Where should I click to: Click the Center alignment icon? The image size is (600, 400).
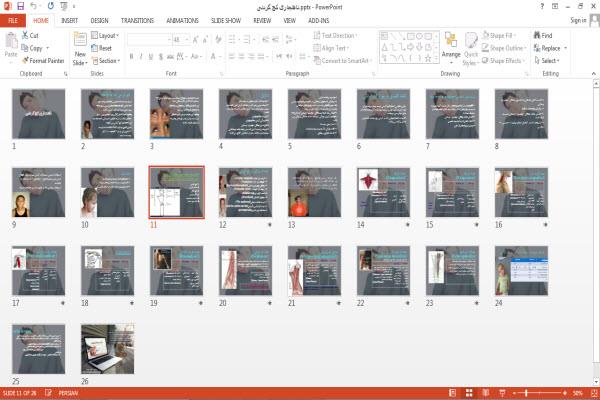point(241,57)
